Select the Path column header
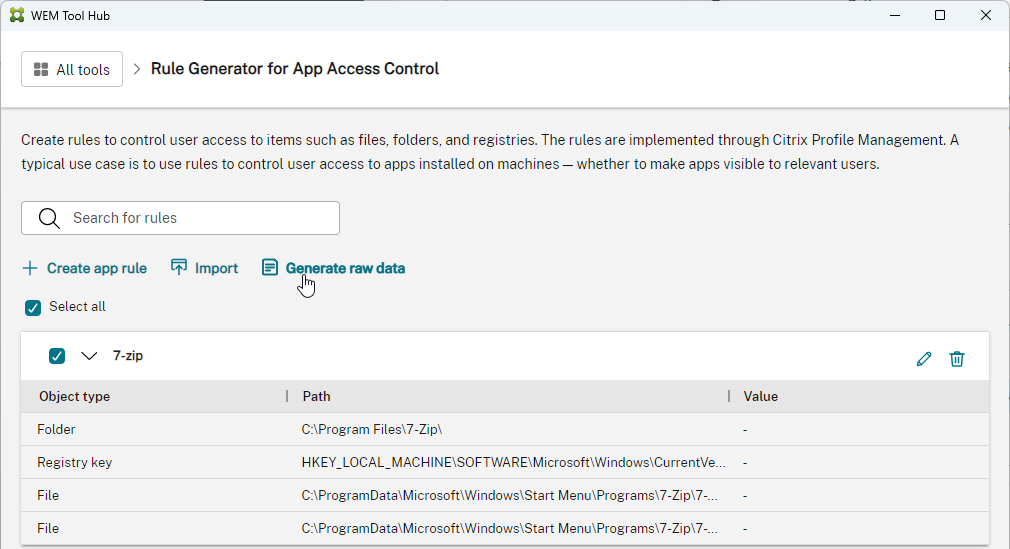1010x549 pixels. click(317, 396)
